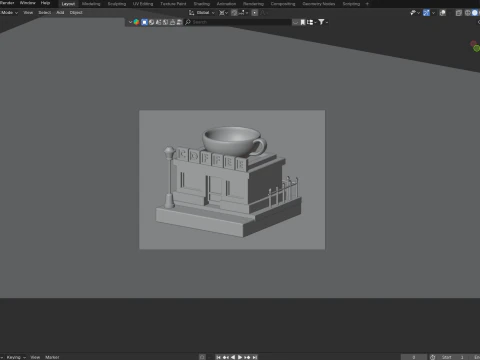Play the animation forward
480x360 pixels.
(x=240, y=357)
